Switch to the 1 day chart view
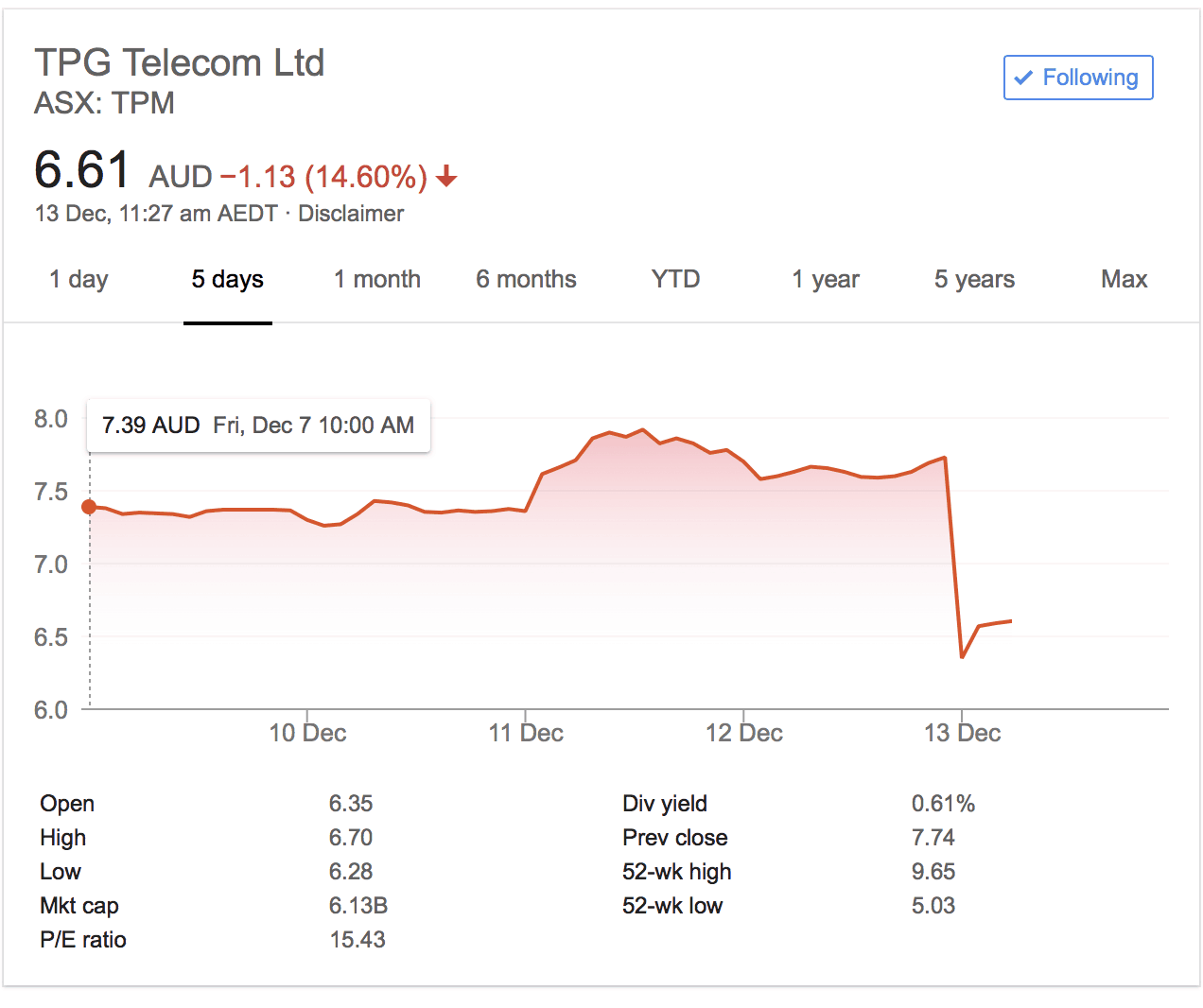The height and width of the screenshot is (1008, 1203). coord(78,279)
